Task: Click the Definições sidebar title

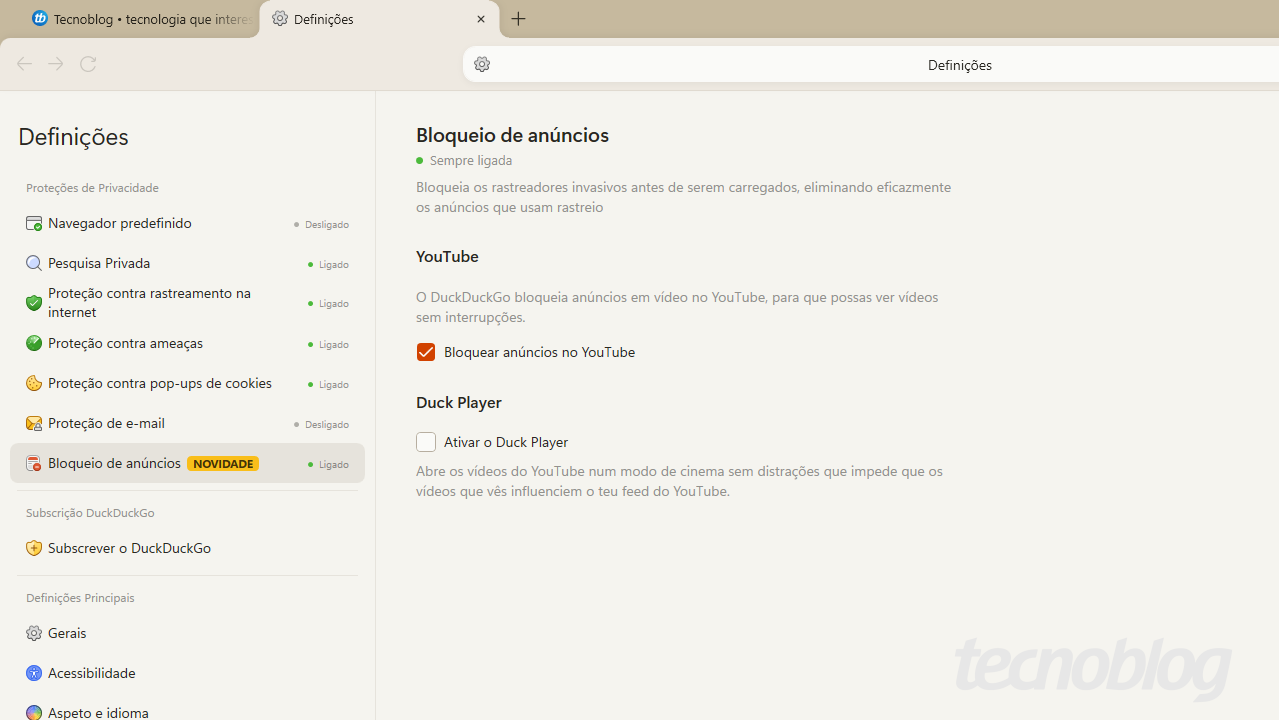Action: pos(73,137)
